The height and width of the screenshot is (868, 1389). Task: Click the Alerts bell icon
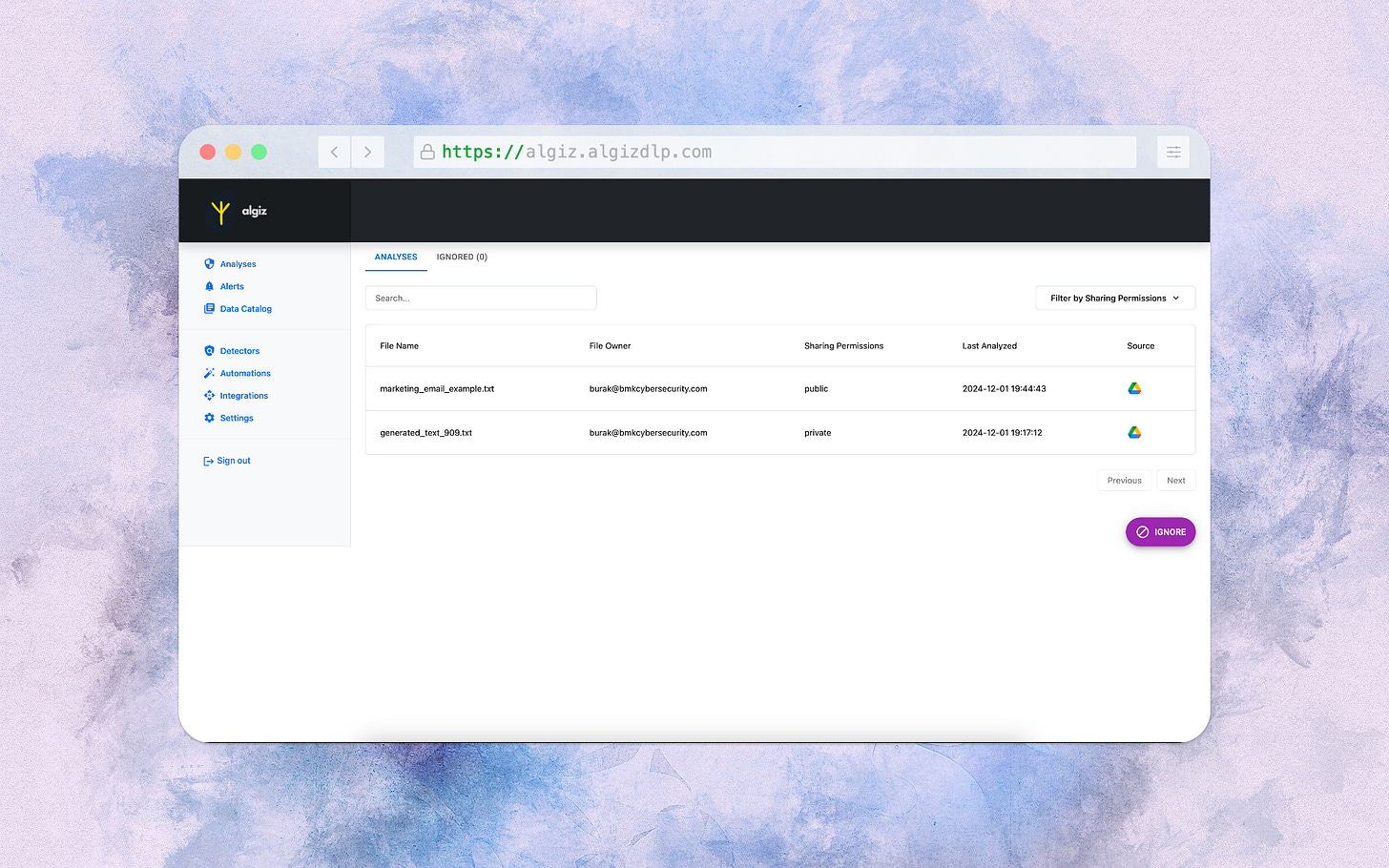(x=209, y=286)
